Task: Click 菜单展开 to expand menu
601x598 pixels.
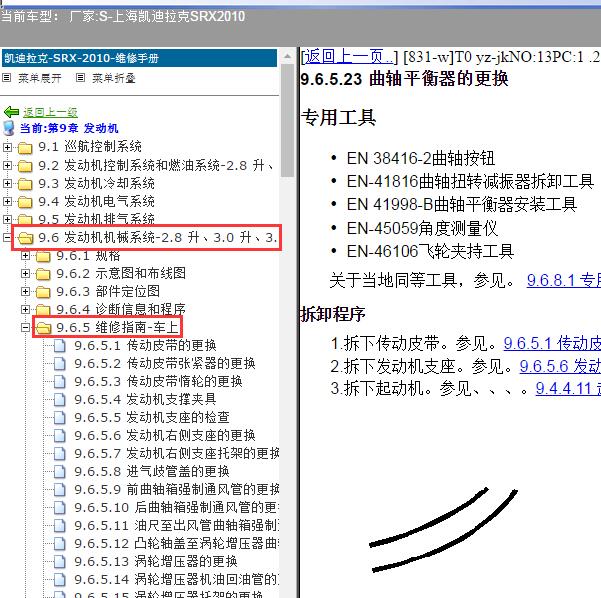Action: (x=40, y=78)
